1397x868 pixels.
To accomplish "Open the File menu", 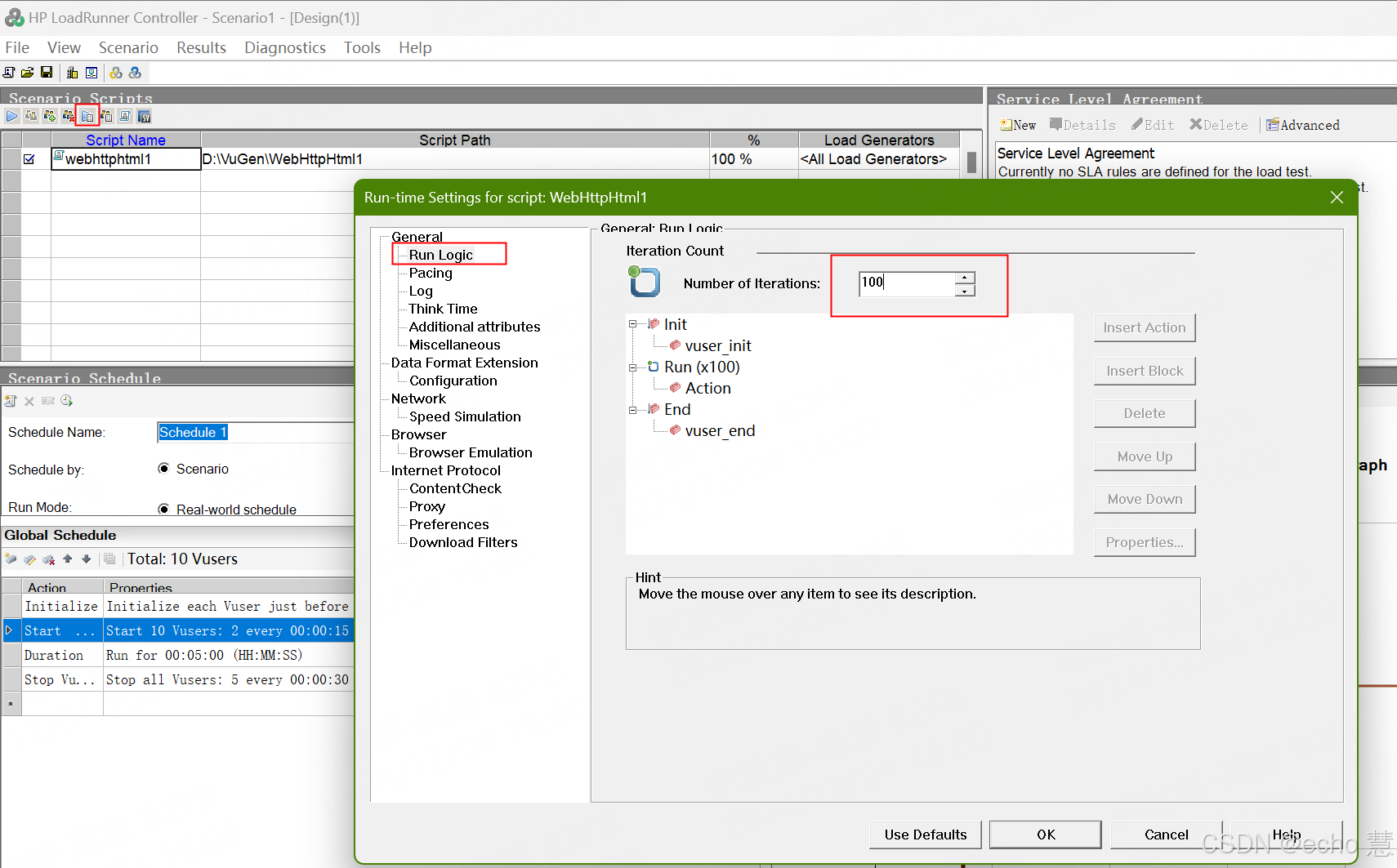I will [17, 47].
